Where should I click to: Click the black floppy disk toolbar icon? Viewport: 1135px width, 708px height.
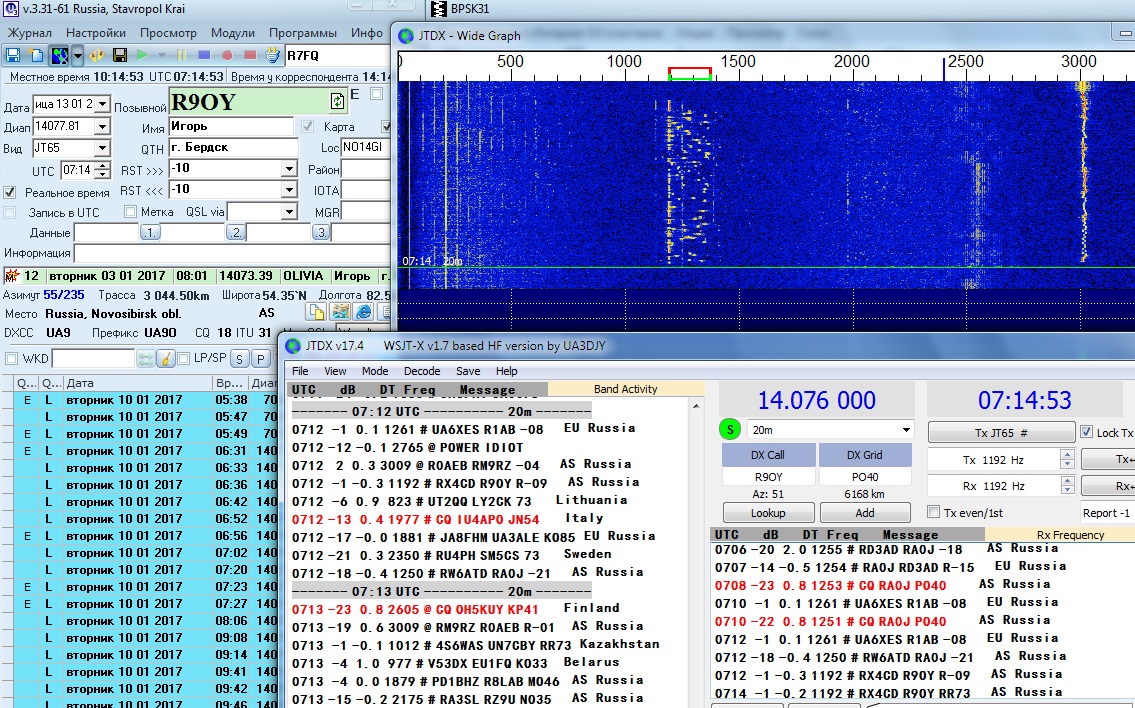[x=120, y=55]
